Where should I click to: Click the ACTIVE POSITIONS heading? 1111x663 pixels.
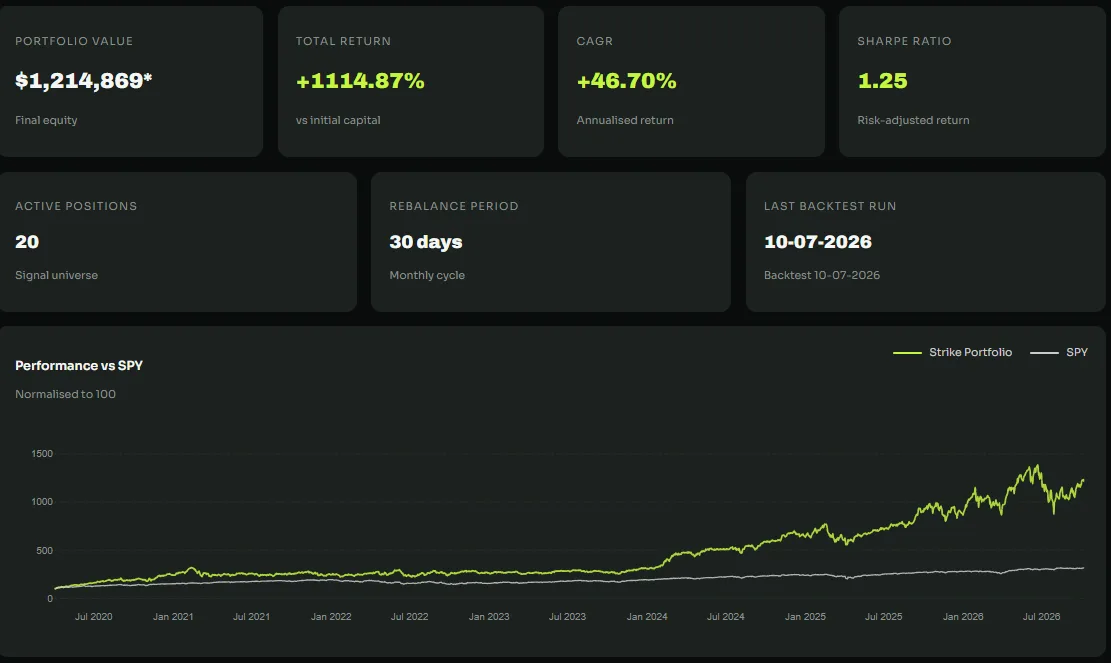tap(76, 206)
